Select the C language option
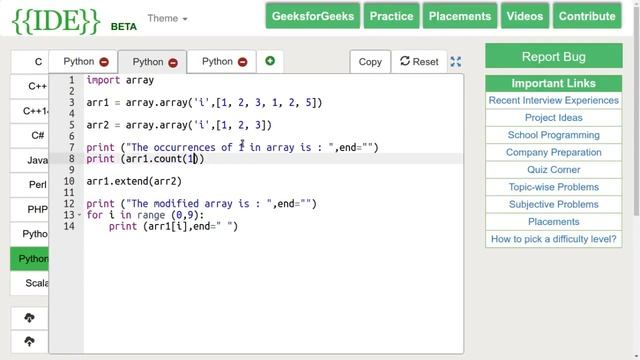 click(29, 62)
